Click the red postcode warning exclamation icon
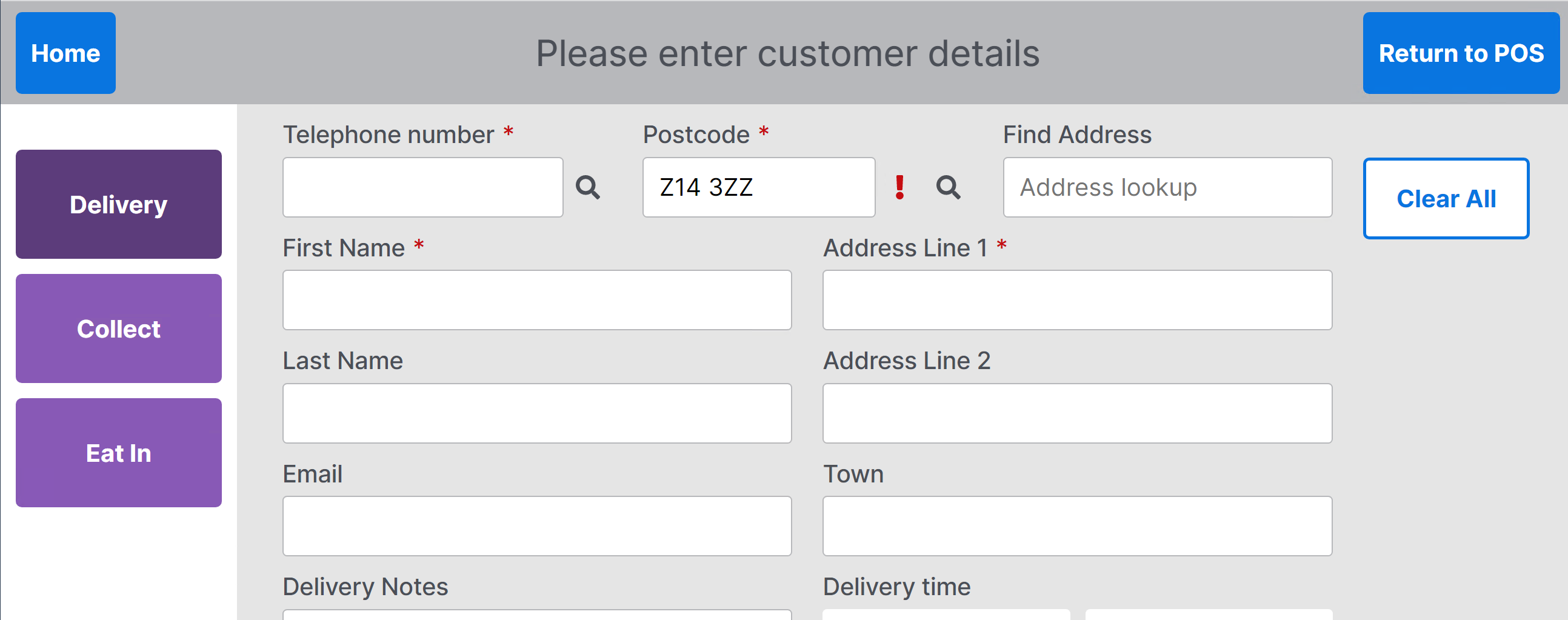Viewport: 1568px width, 620px height. [x=899, y=187]
